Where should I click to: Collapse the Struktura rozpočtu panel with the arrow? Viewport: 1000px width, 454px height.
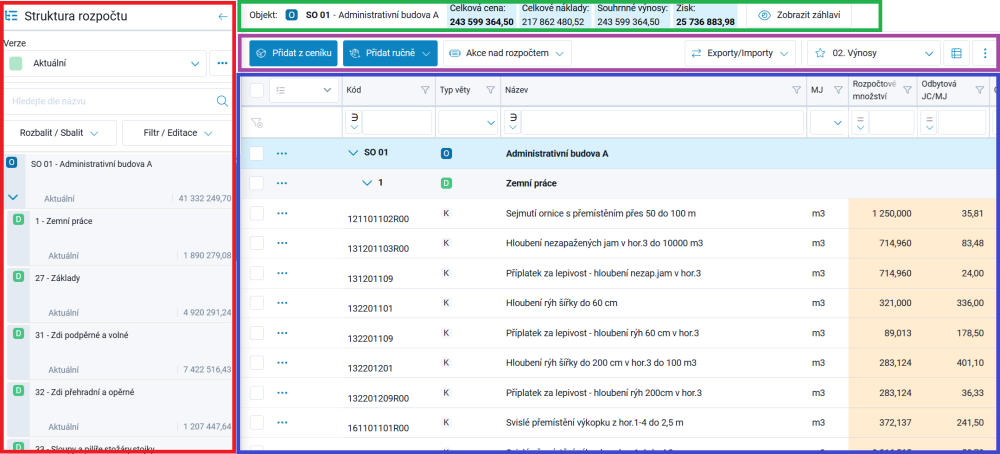click(x=223, y=17)
